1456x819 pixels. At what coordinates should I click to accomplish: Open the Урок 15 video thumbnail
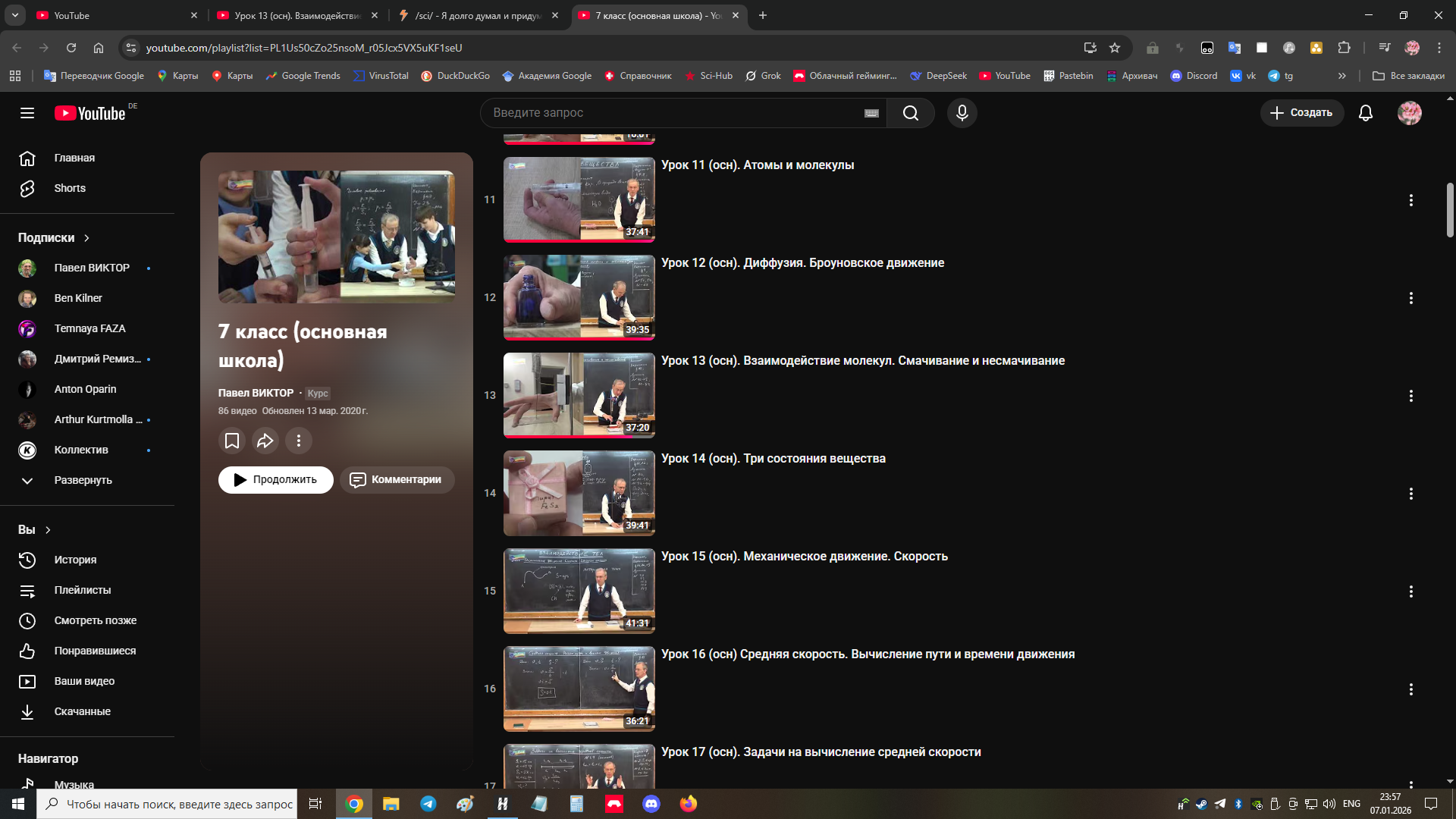pyautogui.click(x=579, y=591)
